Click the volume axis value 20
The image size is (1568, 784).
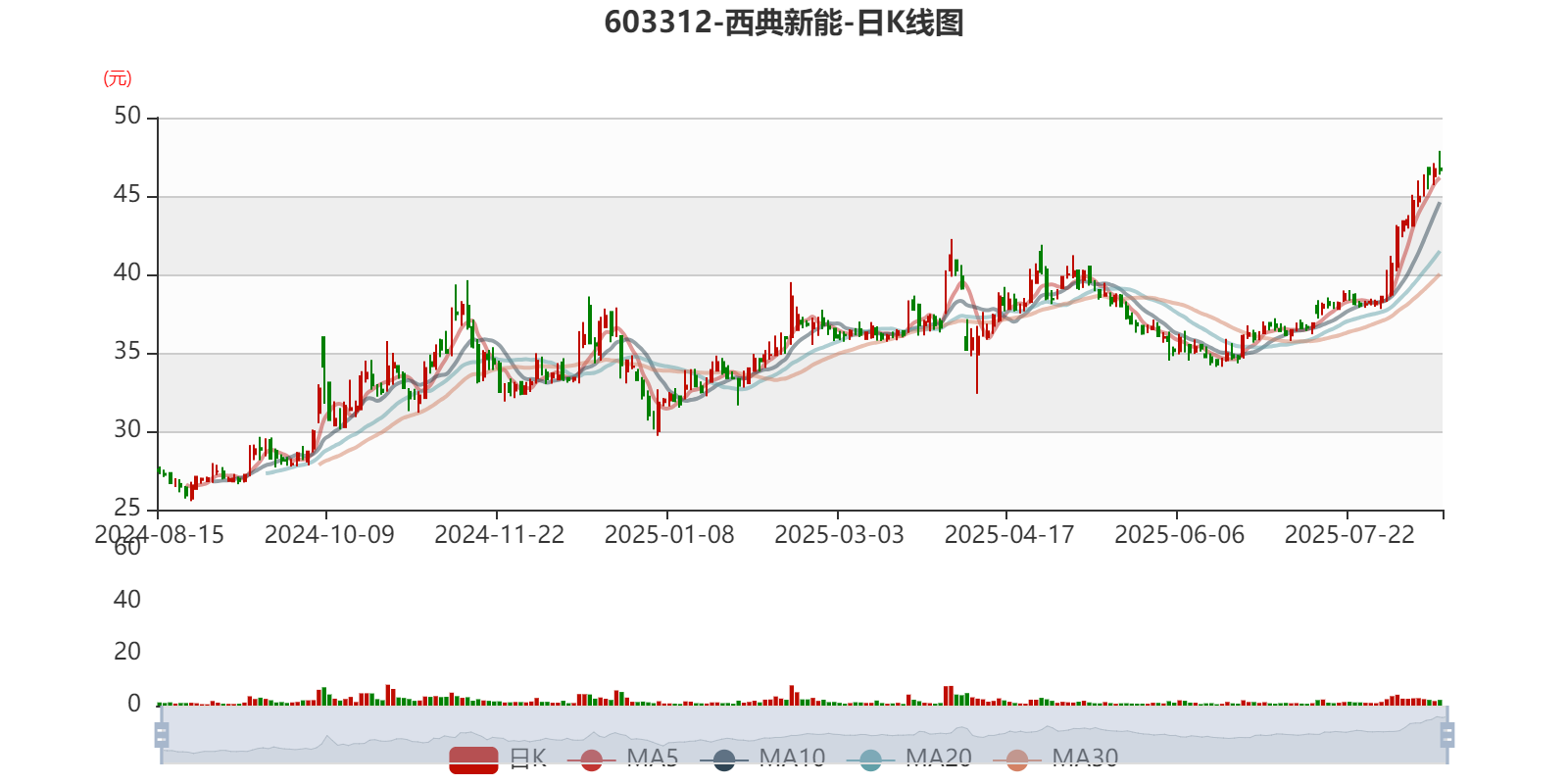coord(127,652)
